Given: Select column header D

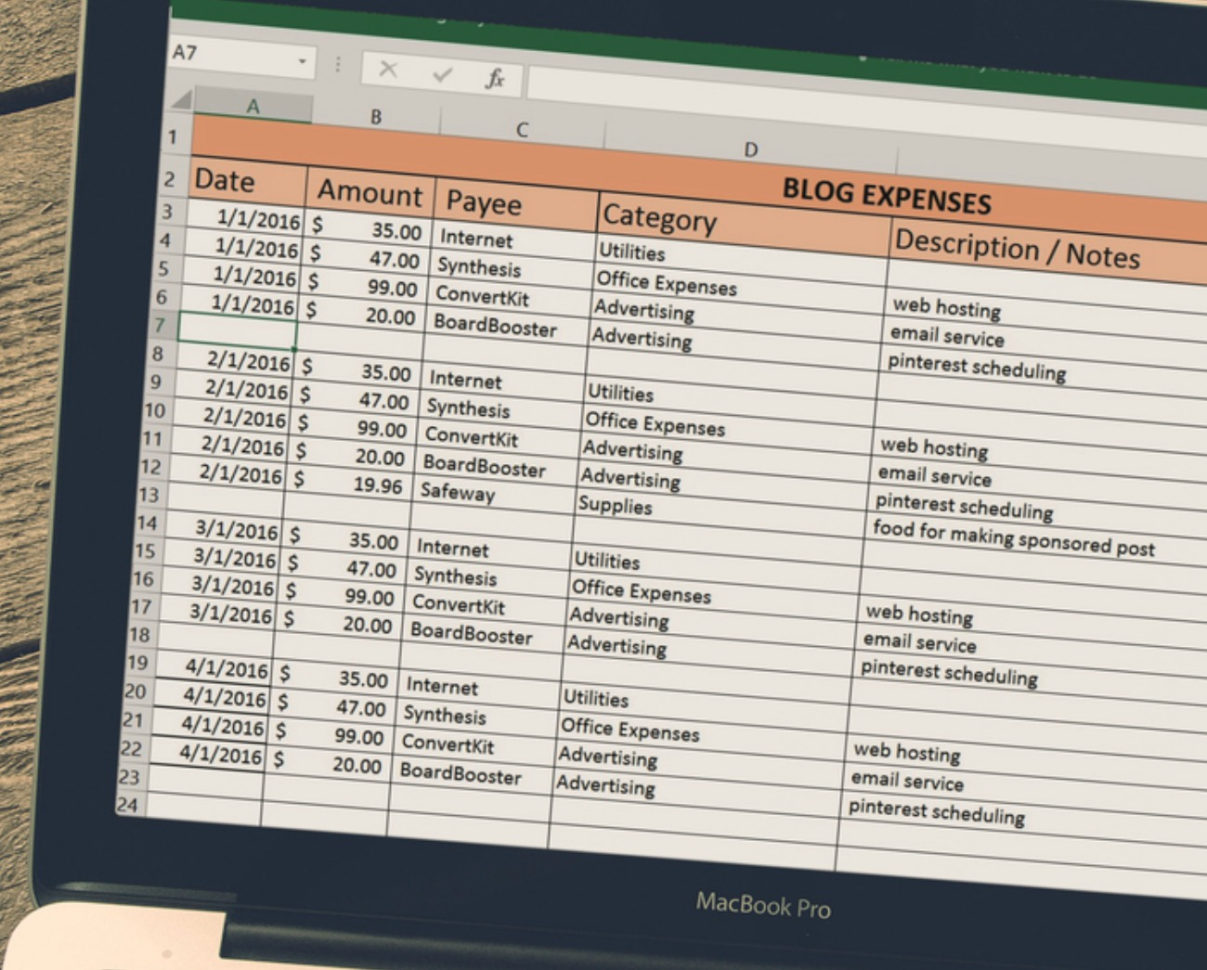Looking at the screenshot, I should coord(750,148).
